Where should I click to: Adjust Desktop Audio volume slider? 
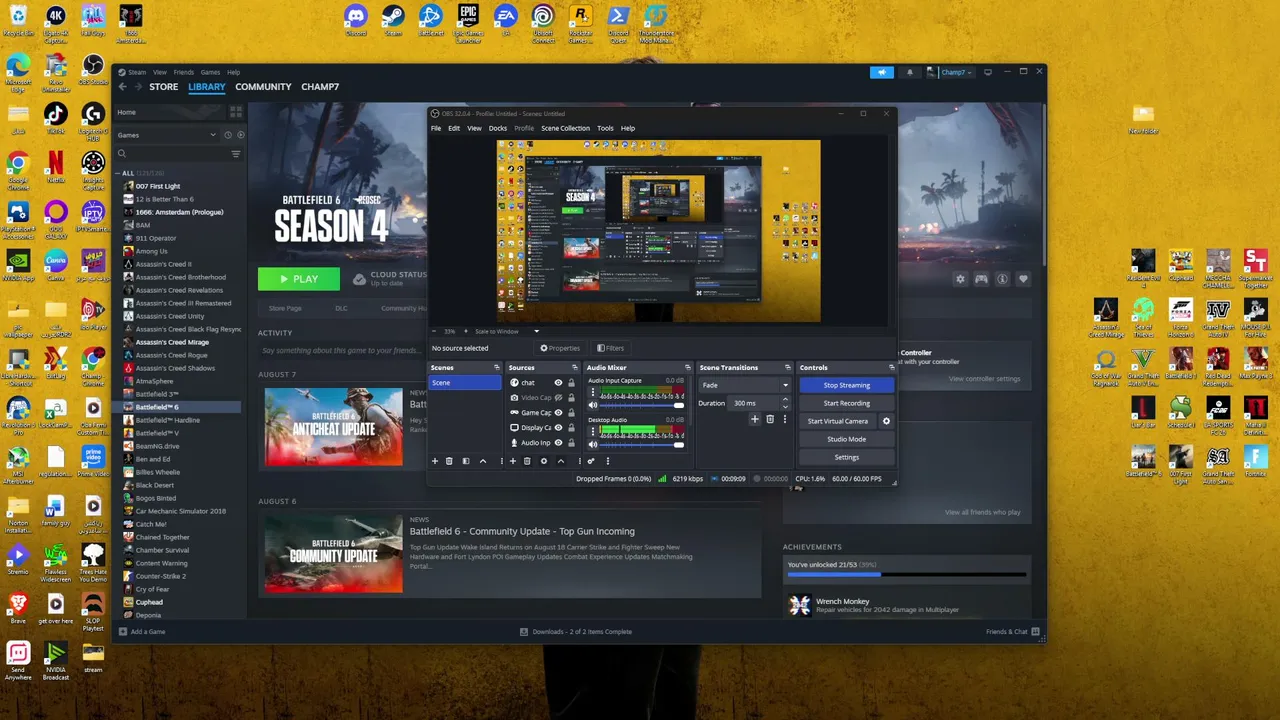pyautogui.click(x=641, y=445)
